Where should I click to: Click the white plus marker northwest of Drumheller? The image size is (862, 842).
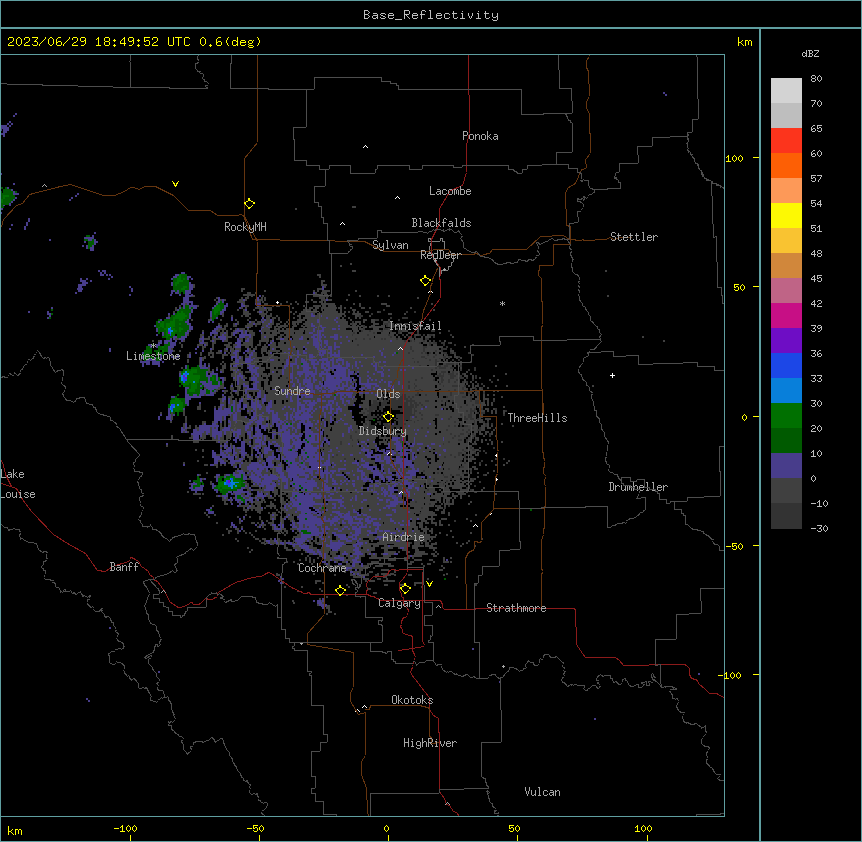click(x=612, y=375)
